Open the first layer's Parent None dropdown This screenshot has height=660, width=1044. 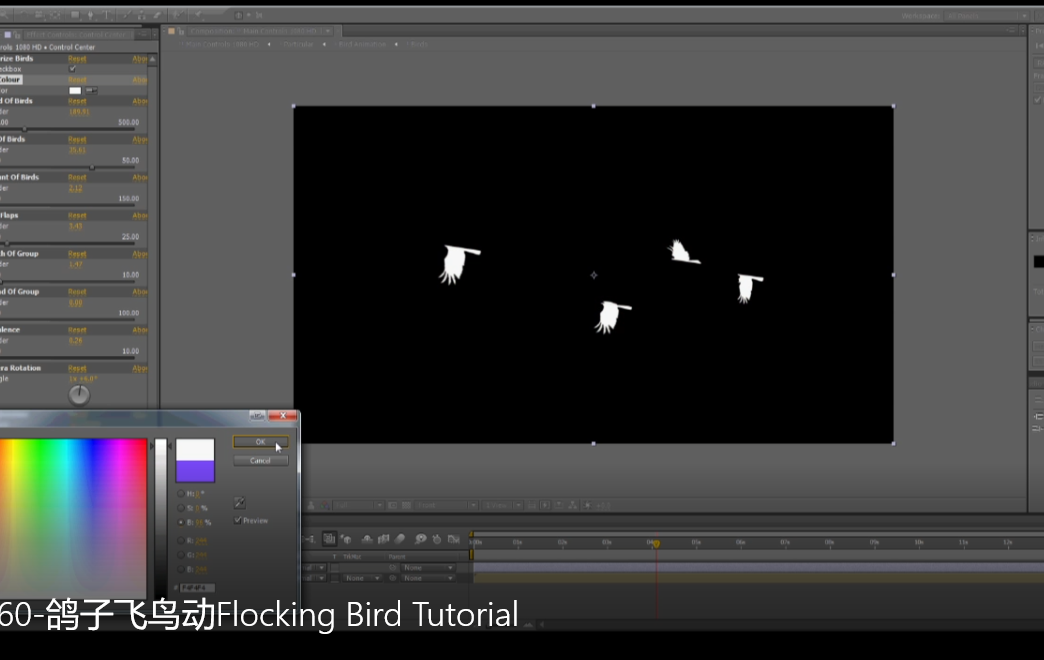pyautogui.click(x=429, y=568)
